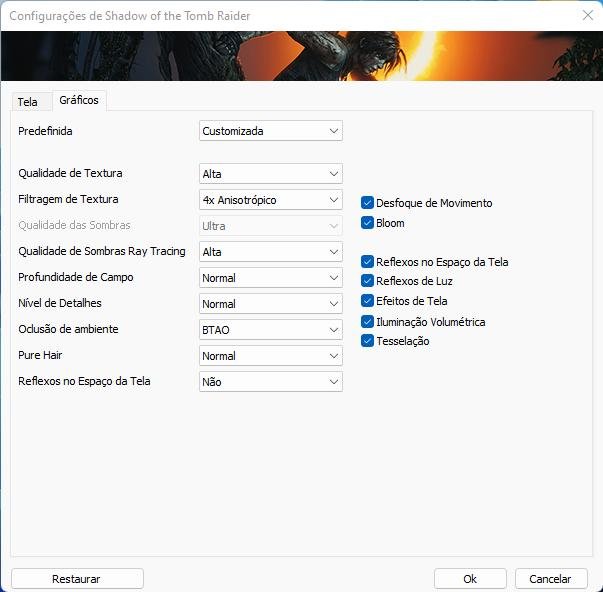Screen dimensions: 603x592
Task: Disable the Desfoque de Movimento checkbox
Action: [x=367, y=203]
